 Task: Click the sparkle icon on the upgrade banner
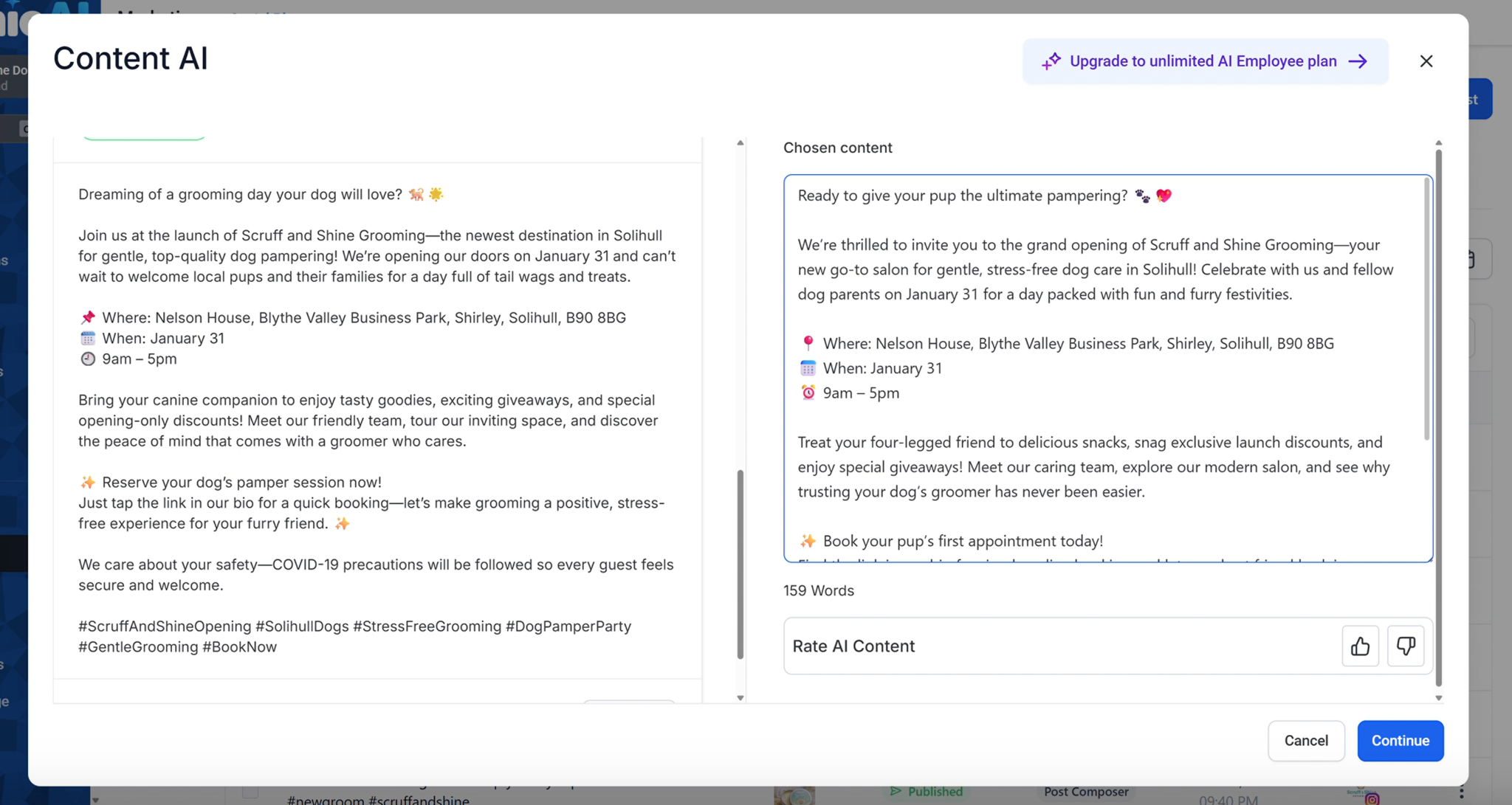point(1051,61)
